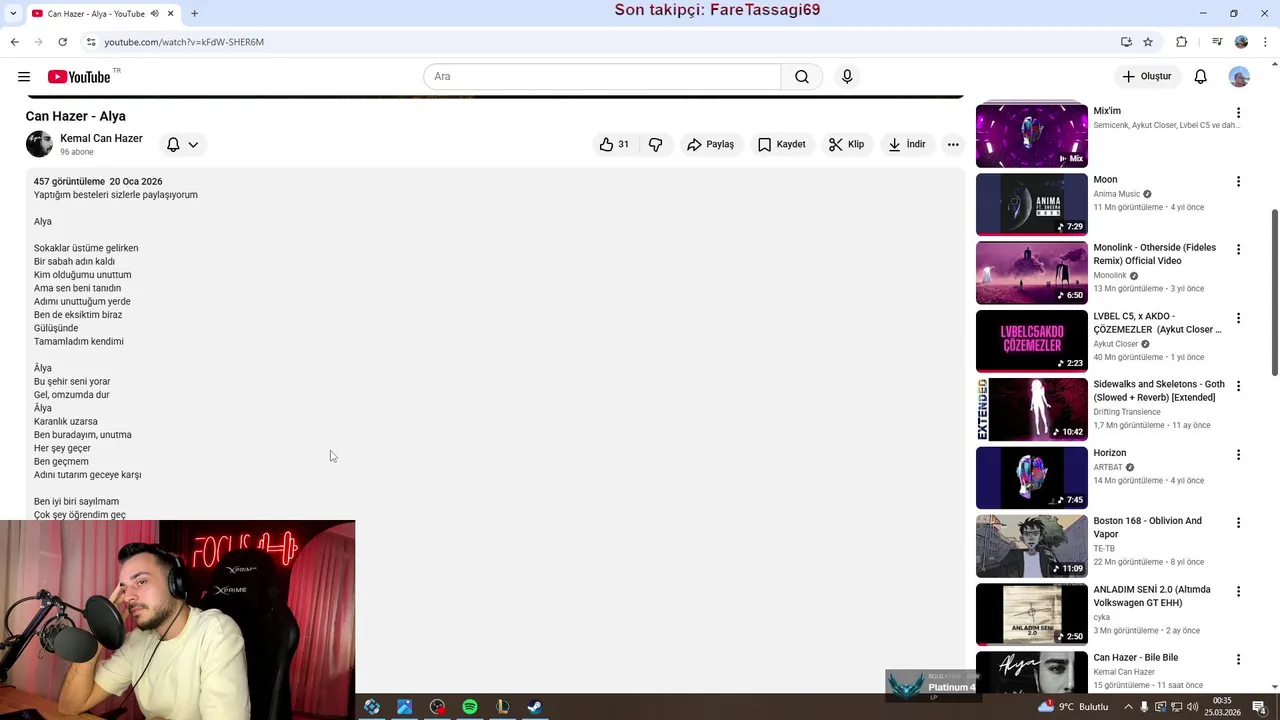Click the Kaydet save button
1280x720 pixels.
click(781, 145)
